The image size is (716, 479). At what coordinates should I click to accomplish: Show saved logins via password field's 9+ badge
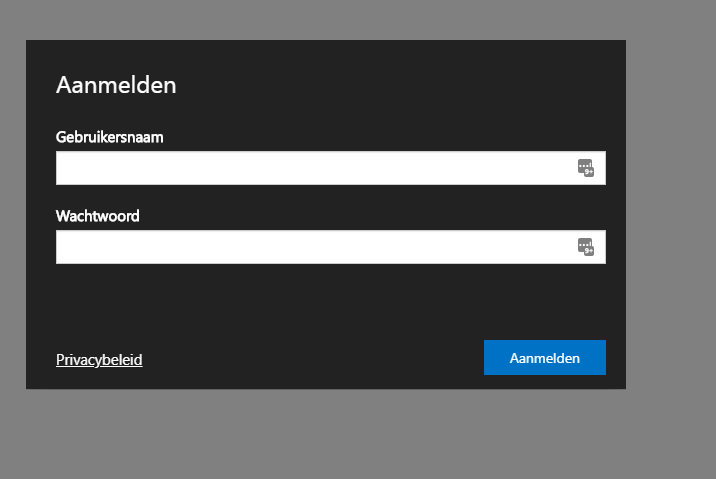589,251
